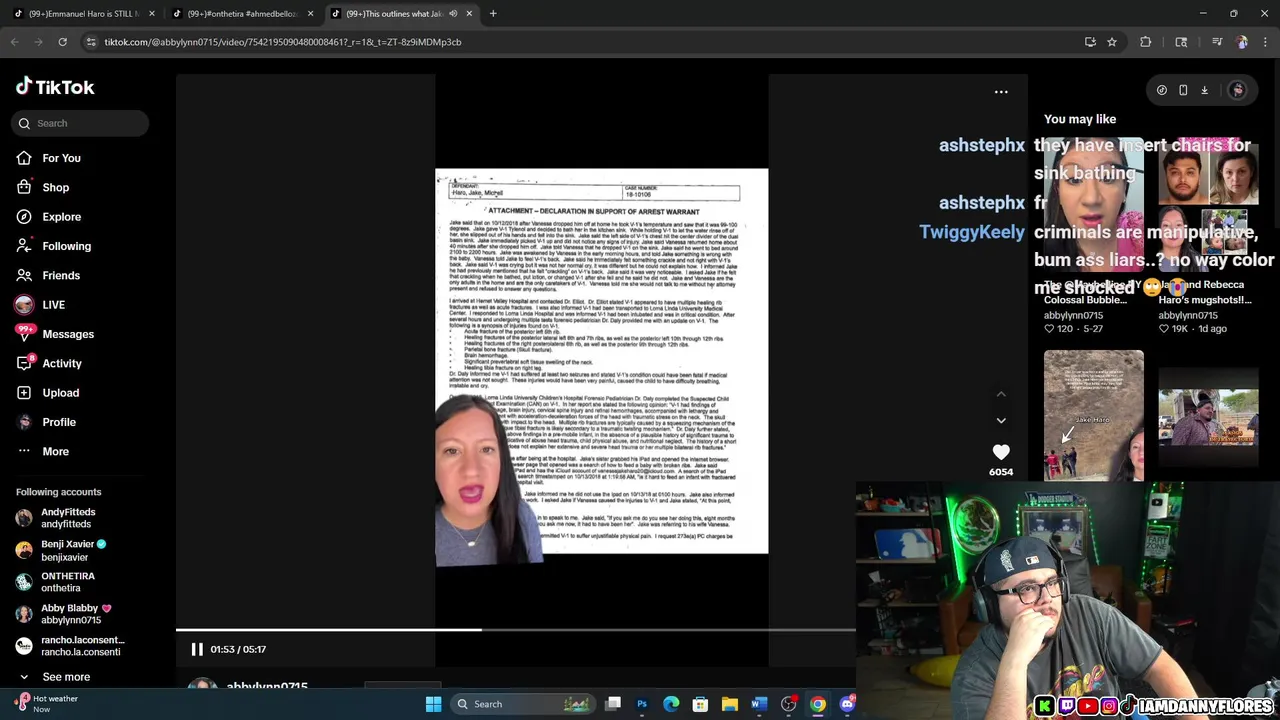Screen dimensions: 1280x720
Task: Open the Jake Haro recommended video thumbnail
Action: pos(1094,415)
